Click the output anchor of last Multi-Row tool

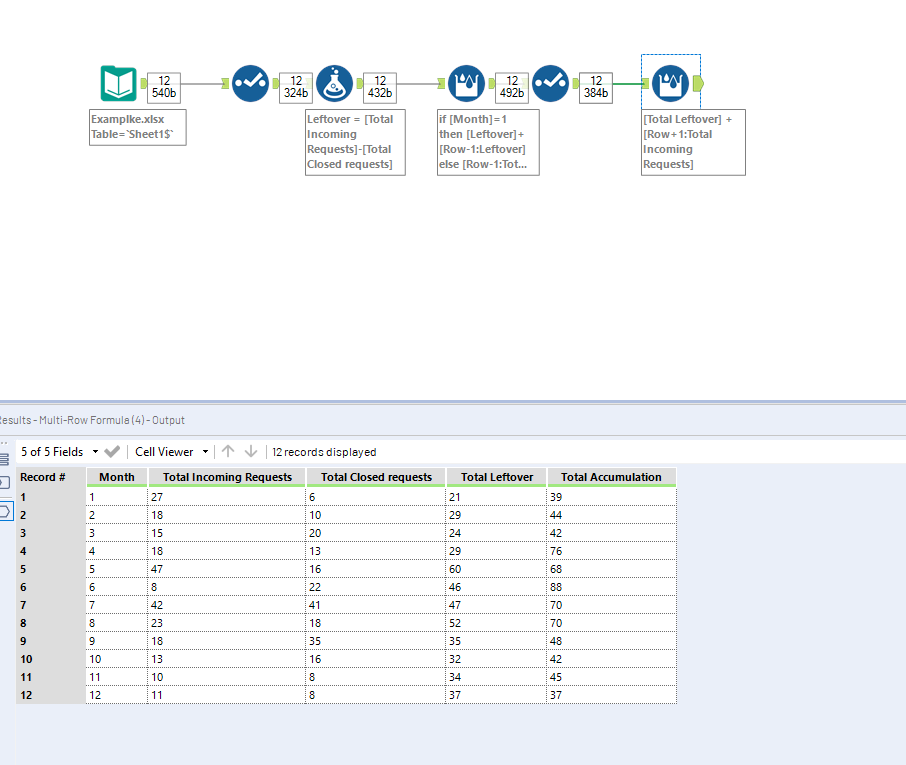[697, 84]
